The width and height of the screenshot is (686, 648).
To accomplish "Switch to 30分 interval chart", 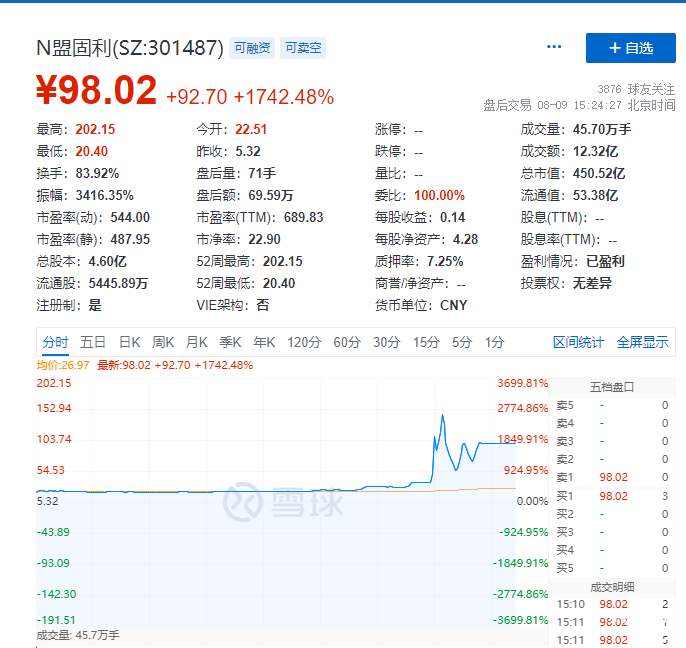I will coord(387,342).
